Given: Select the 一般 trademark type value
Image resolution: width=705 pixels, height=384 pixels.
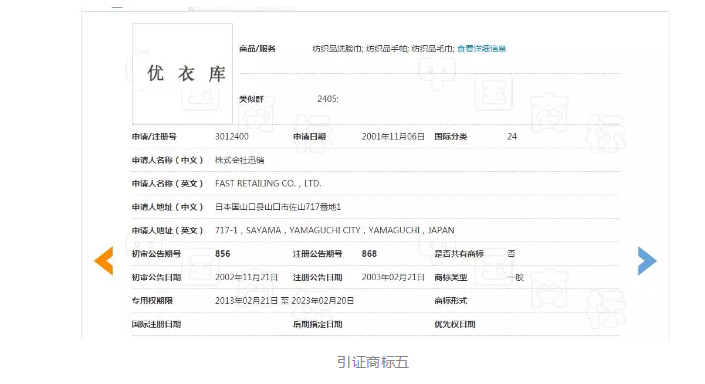Looking at the screenshot, I should 516,277.
